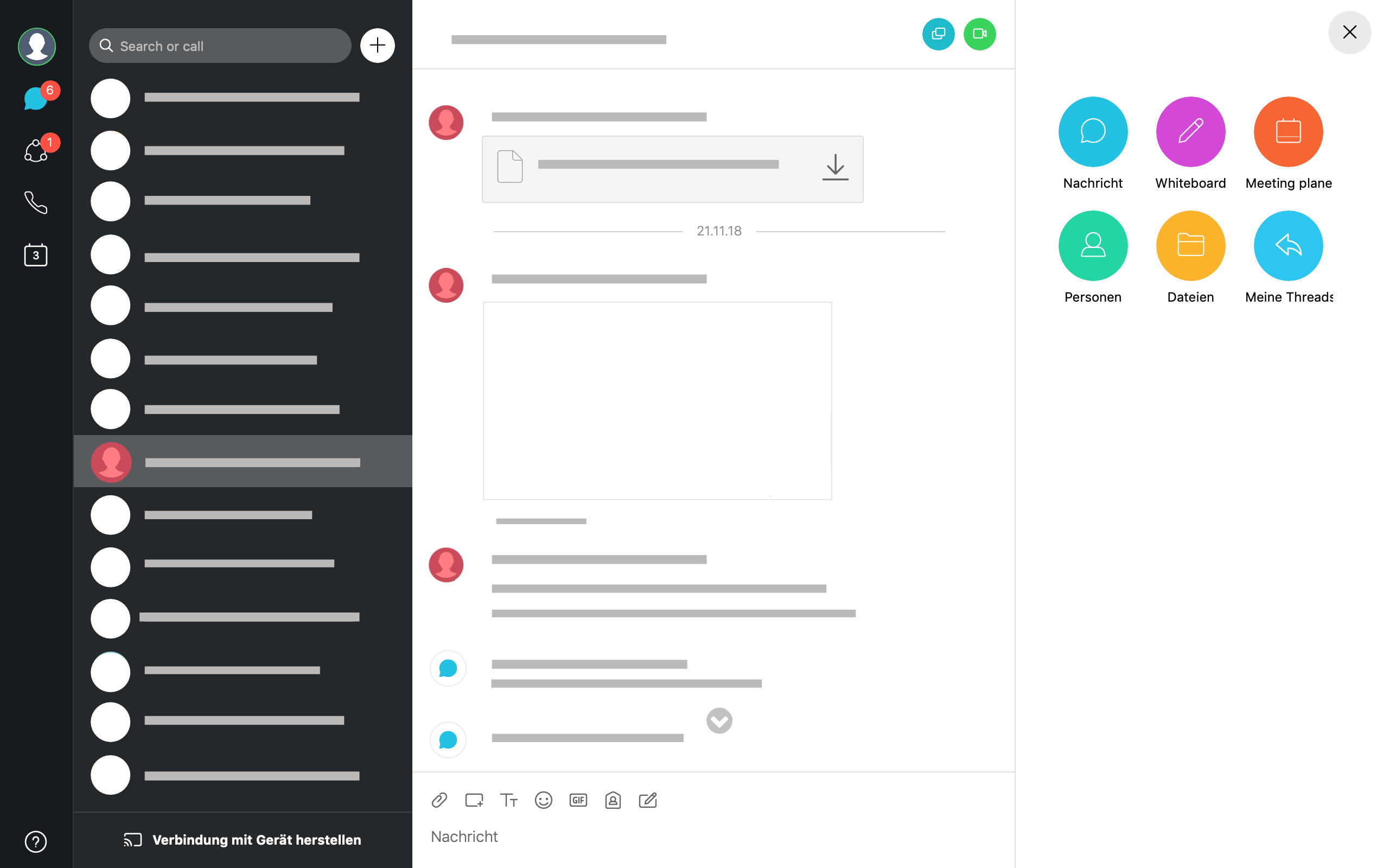Click the attachment paperclip icon
The height and width of the screenshot is (868, 1389).
click(x=439, y=800)
